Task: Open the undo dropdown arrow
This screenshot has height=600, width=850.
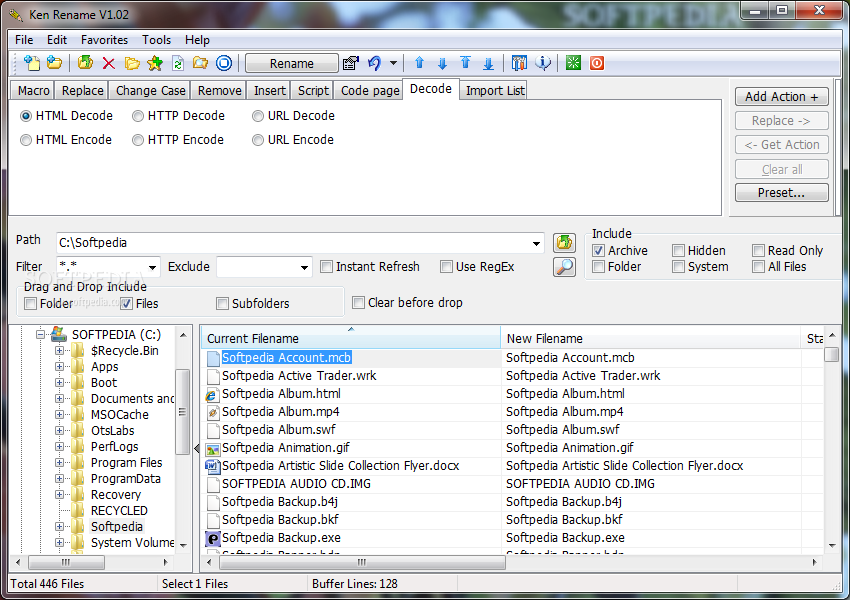Action: coord(394,63)
